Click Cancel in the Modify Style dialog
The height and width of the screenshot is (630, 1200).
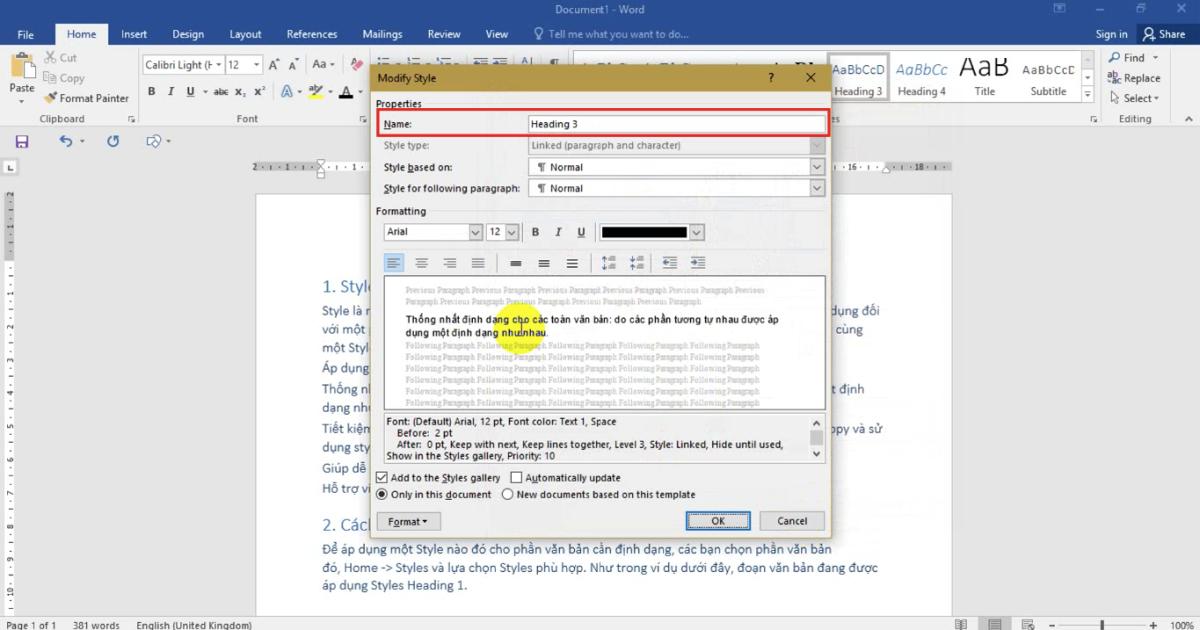792,521
